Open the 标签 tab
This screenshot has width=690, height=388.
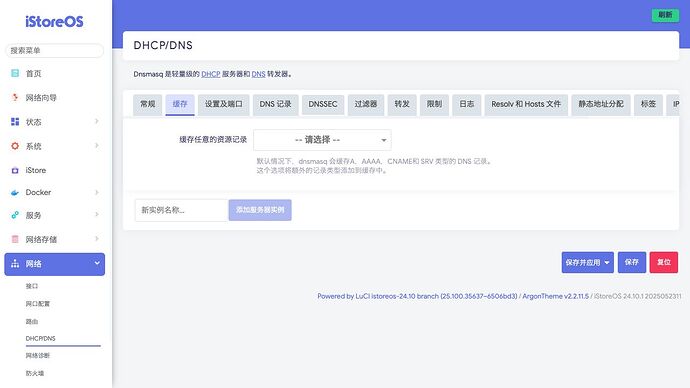(648, 104)
